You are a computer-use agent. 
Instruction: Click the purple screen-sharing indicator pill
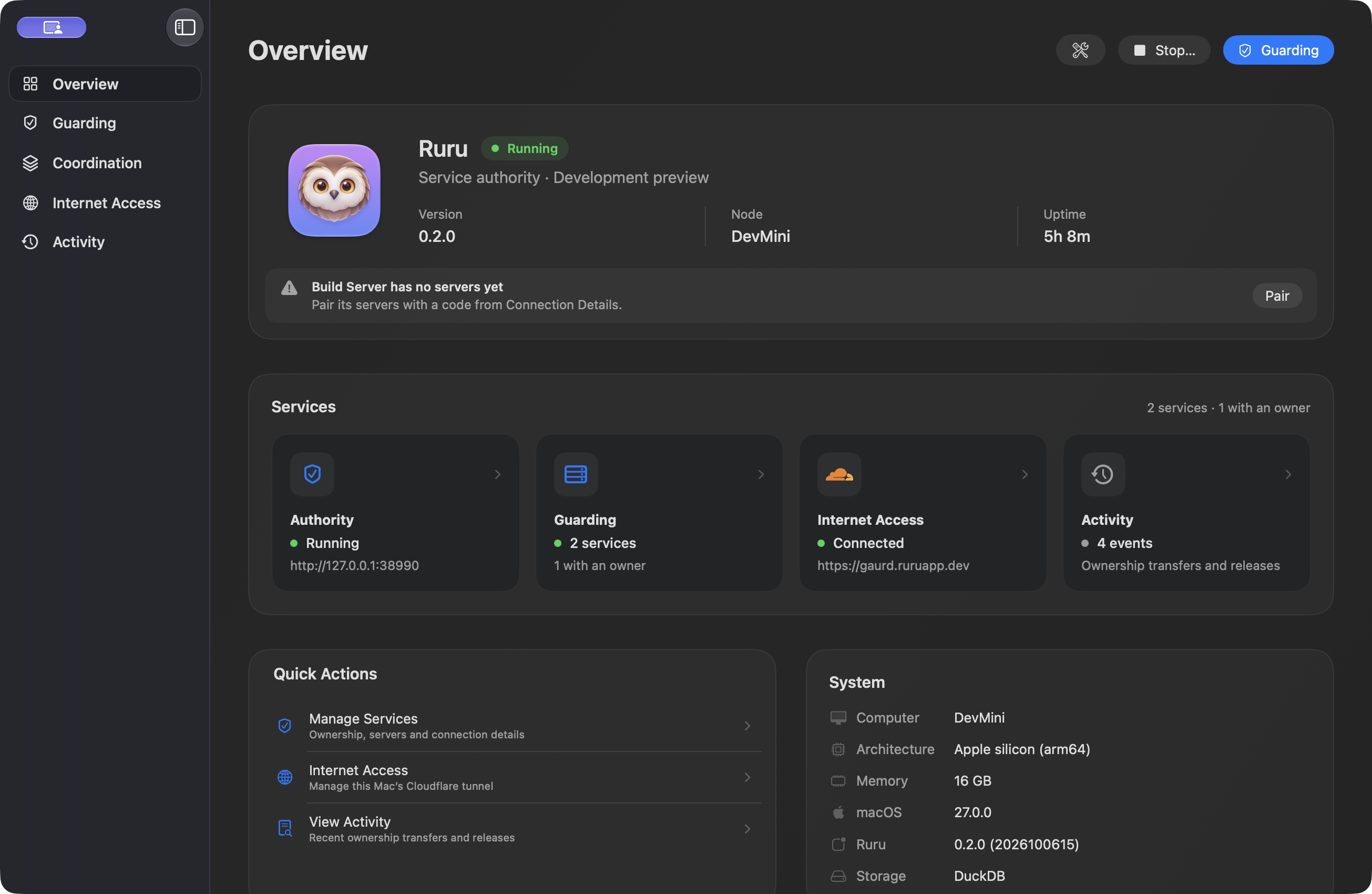click(52, 27)
